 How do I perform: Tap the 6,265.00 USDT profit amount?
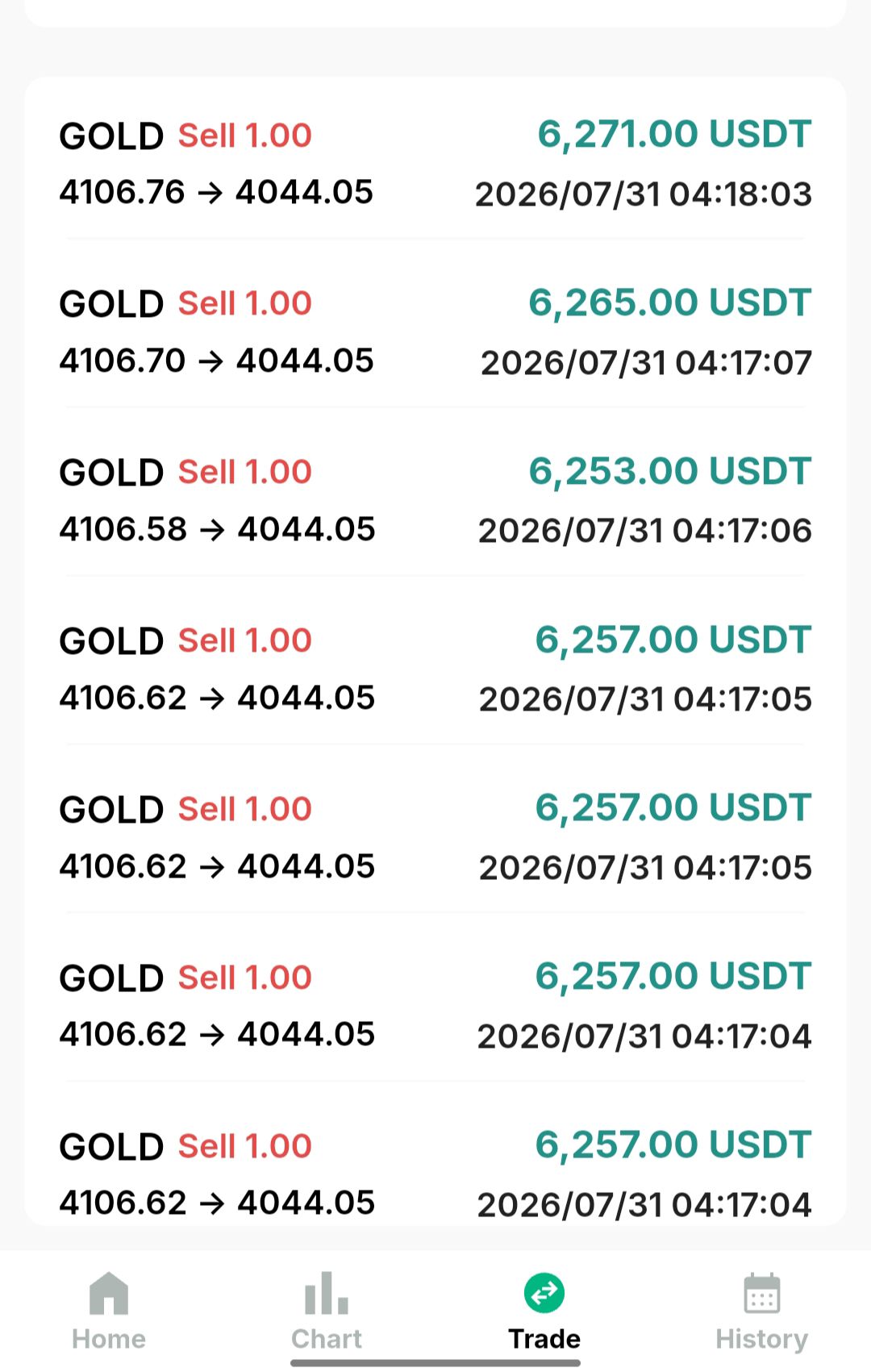pos(669,303)
